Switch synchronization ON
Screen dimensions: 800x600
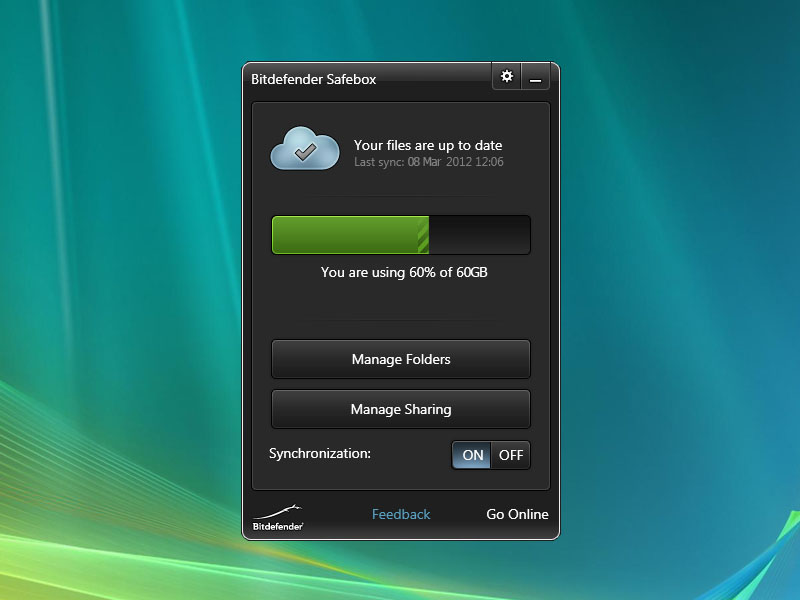[471, 455]
